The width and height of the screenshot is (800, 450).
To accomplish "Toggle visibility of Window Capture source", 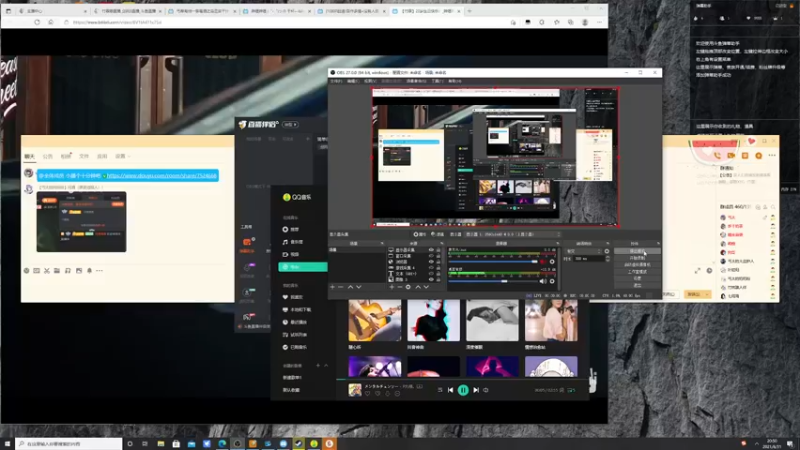I will point(431,256).
